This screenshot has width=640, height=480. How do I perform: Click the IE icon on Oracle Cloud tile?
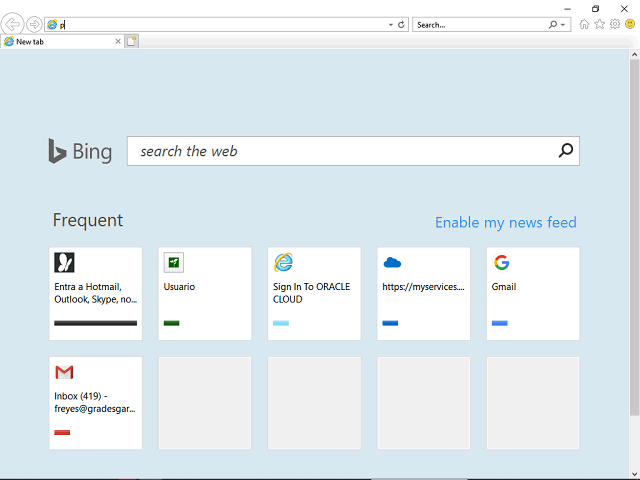283,262
